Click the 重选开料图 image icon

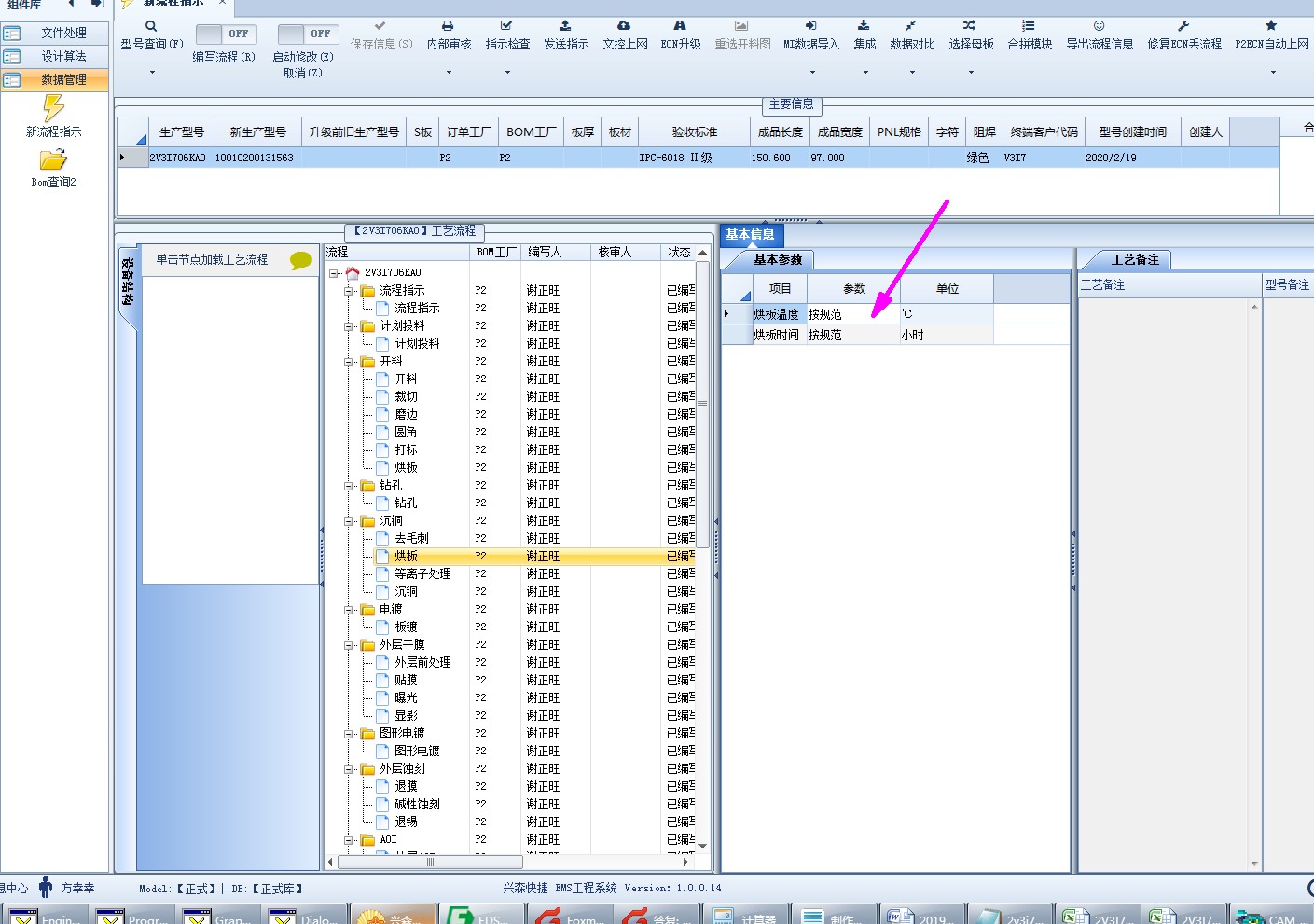point(740,26)
